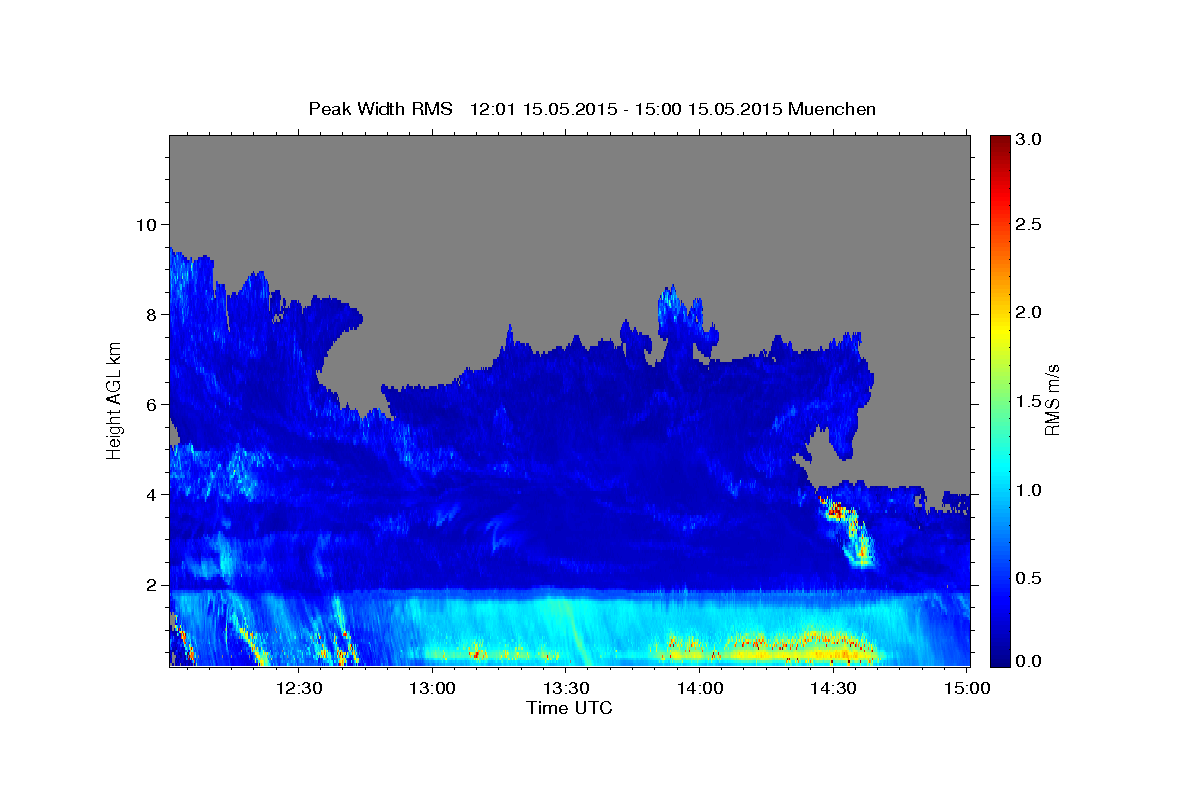The width and height of the screenshot is (1200, 800).
Task: Click the cyan band of the colorbar
Action: 999,470
